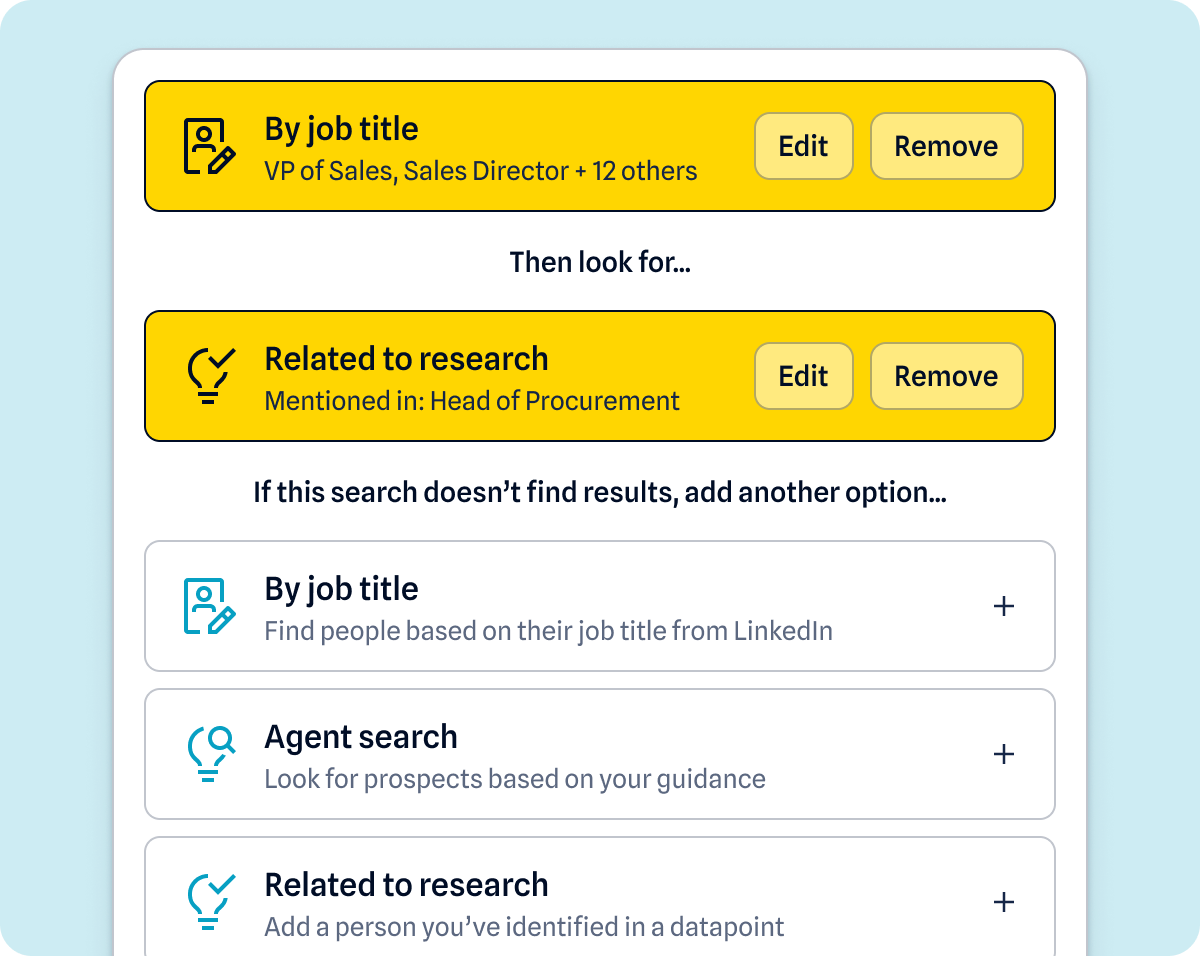Click the 'Agent search' option title
This screenshot has width=1200, height=956.
[361, 737]
